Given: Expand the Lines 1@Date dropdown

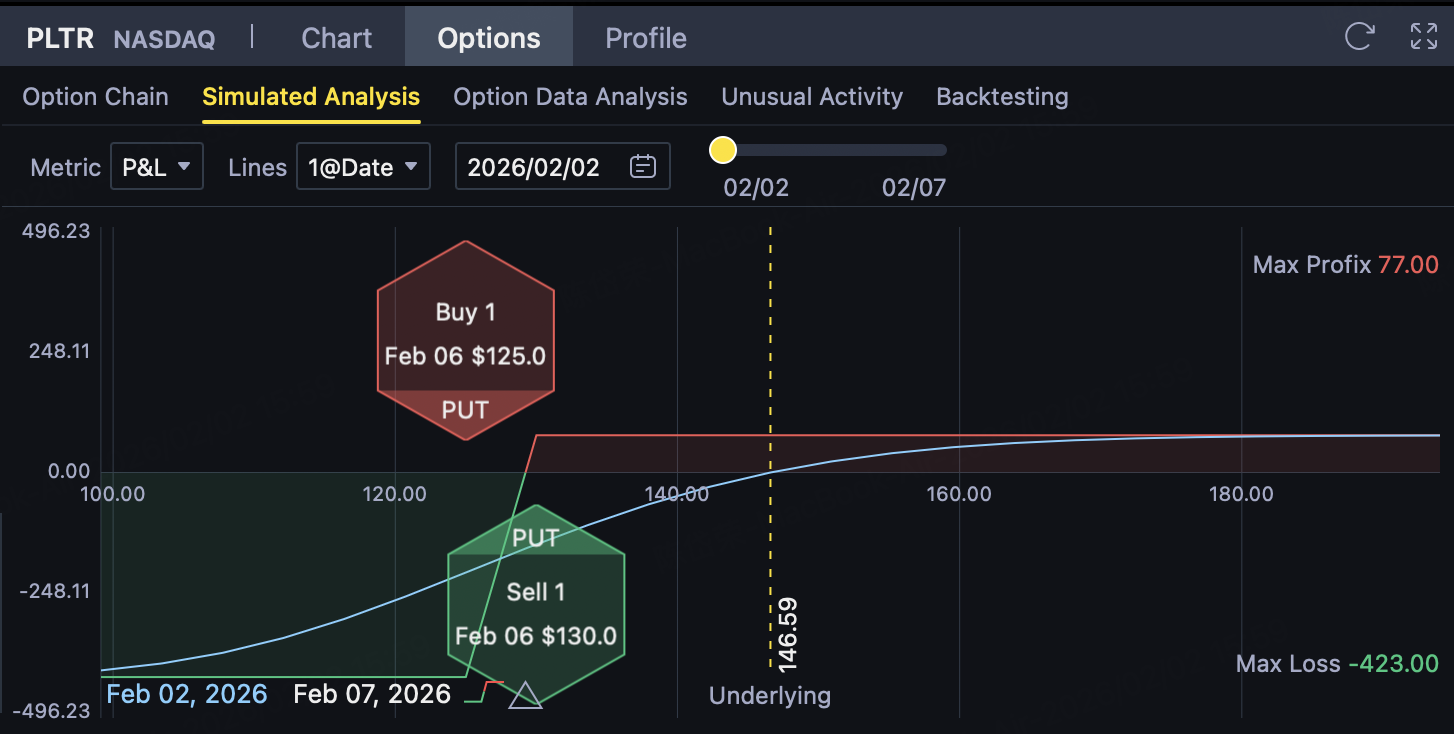Looking at the screenshot, I should [x=363, y=167].
